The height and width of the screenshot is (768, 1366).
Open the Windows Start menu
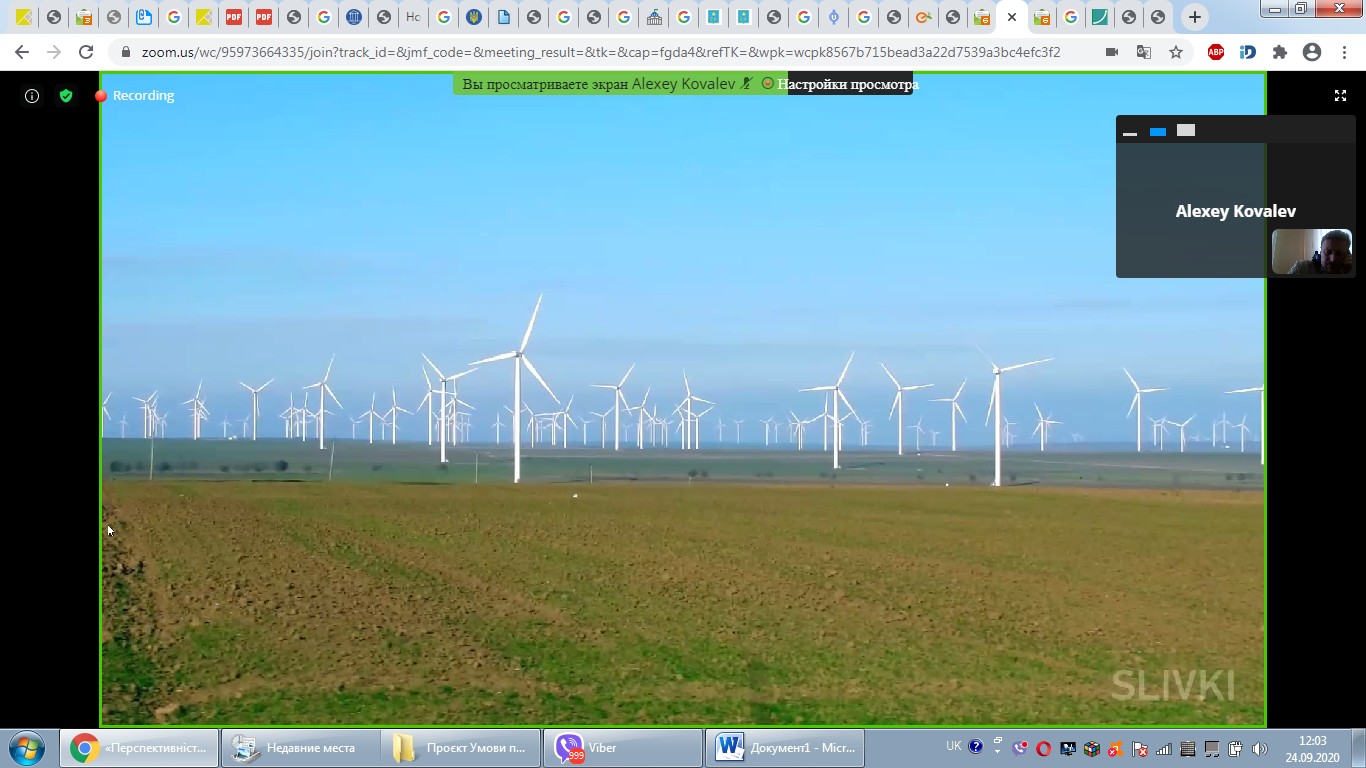[x=25, y=748]
